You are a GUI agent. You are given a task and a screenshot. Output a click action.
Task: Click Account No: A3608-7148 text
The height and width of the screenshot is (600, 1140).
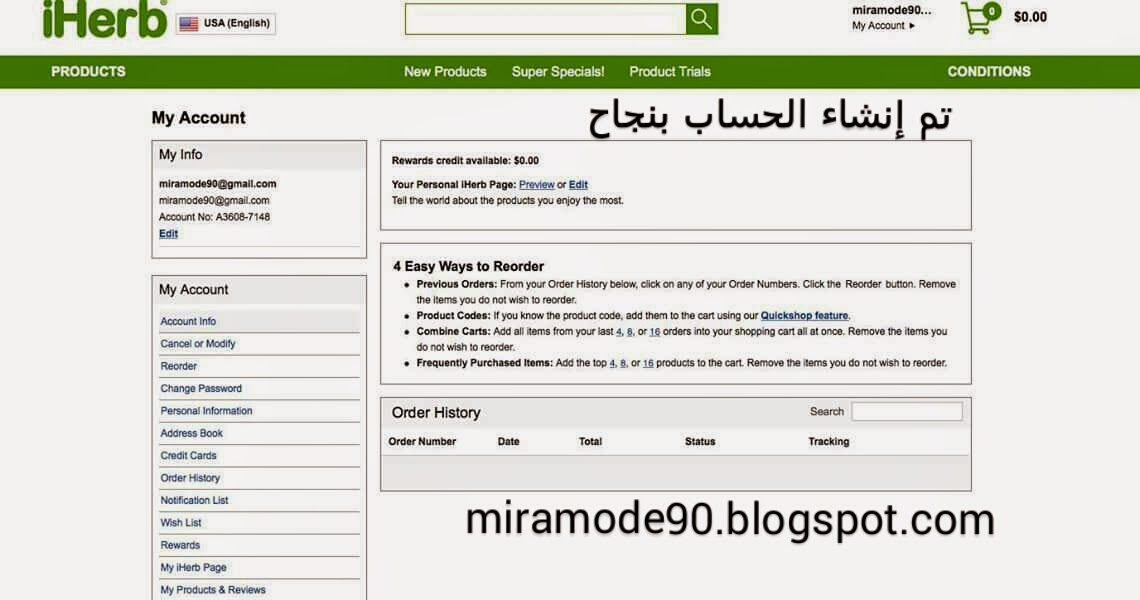214,217
